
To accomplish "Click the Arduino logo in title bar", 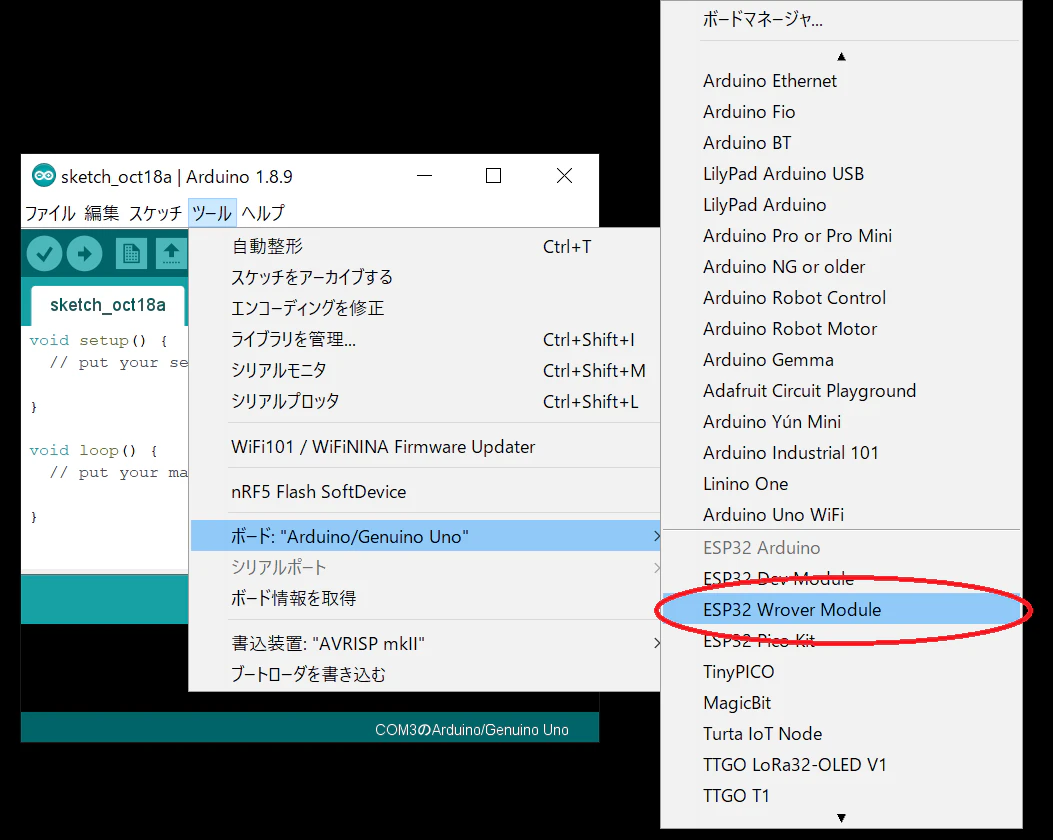I will click(x=44, y=176).
